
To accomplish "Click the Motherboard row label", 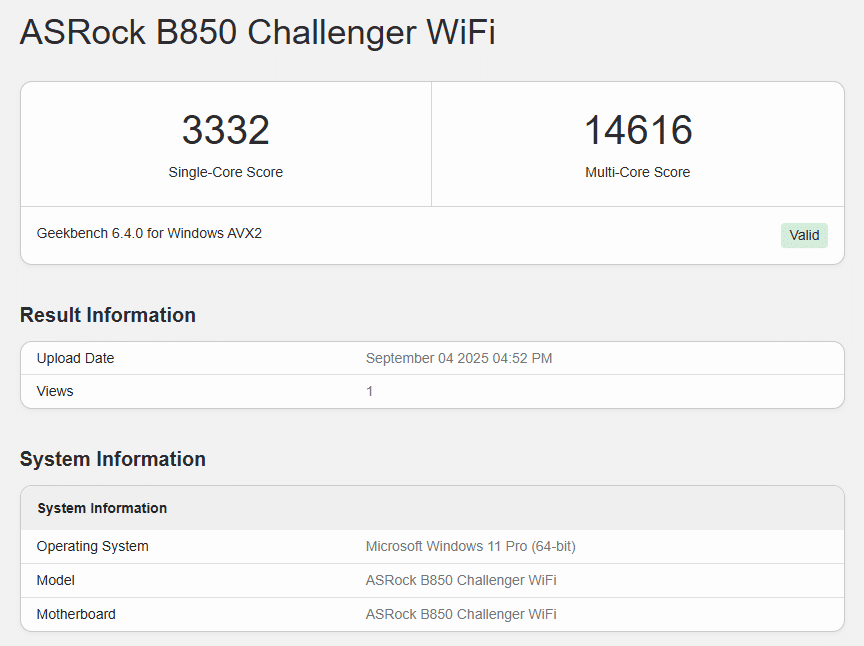I will point(76,614).
